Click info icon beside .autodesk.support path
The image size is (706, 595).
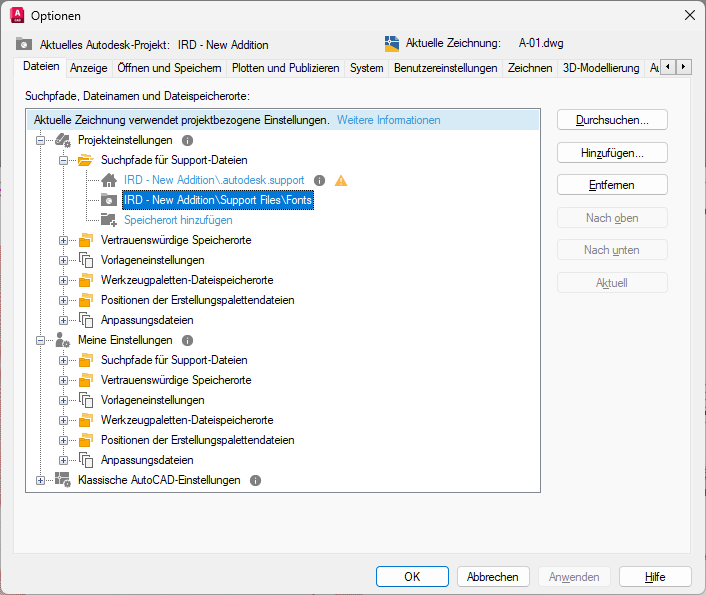(x=319, y=181)
